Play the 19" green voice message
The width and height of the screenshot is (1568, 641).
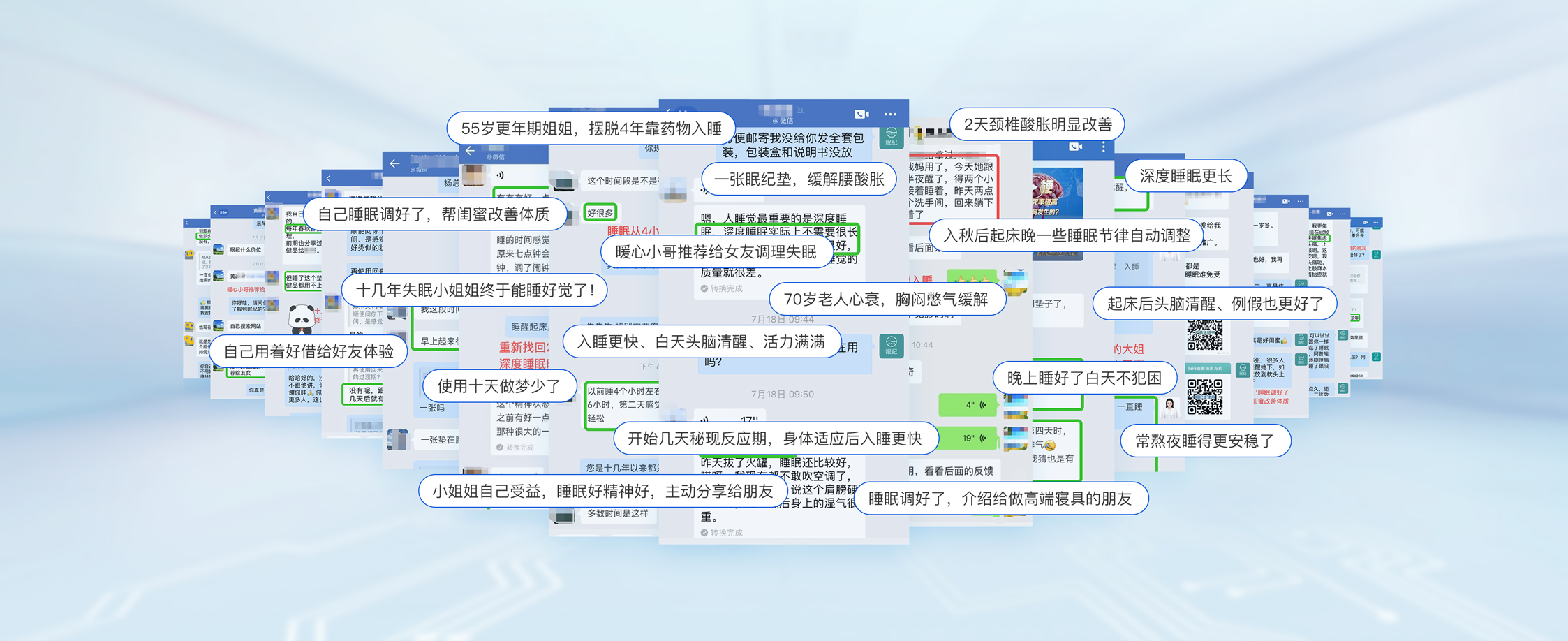coord(968,438)
